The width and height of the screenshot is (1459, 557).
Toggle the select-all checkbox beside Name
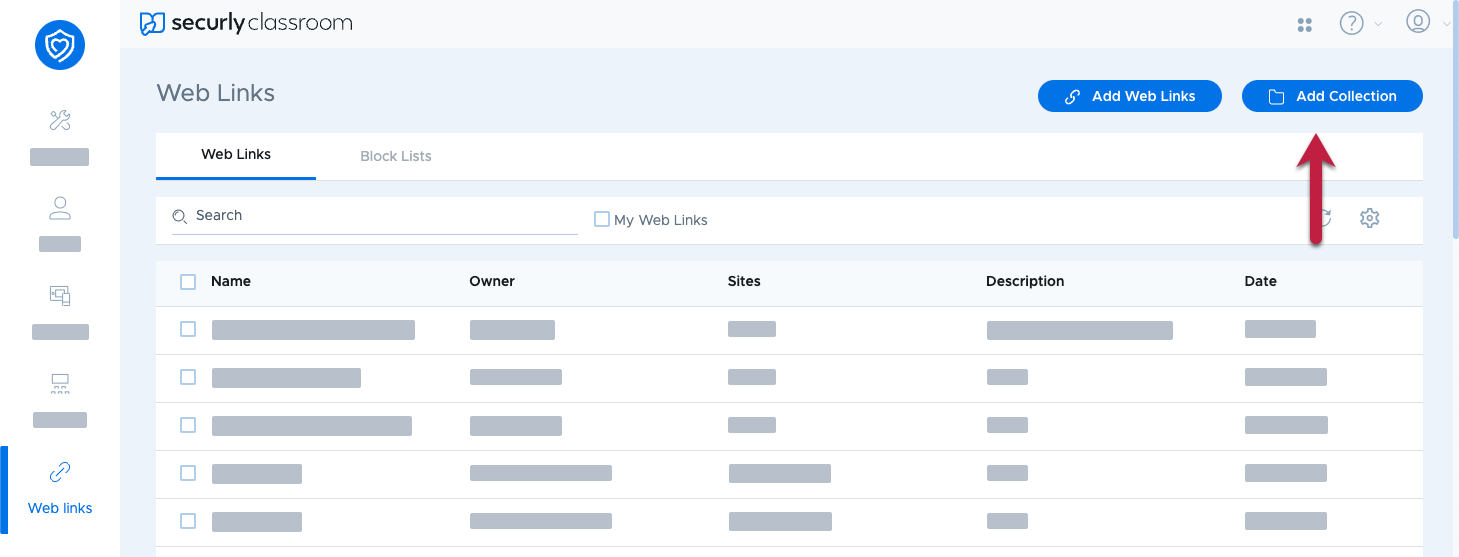point(188,282)
